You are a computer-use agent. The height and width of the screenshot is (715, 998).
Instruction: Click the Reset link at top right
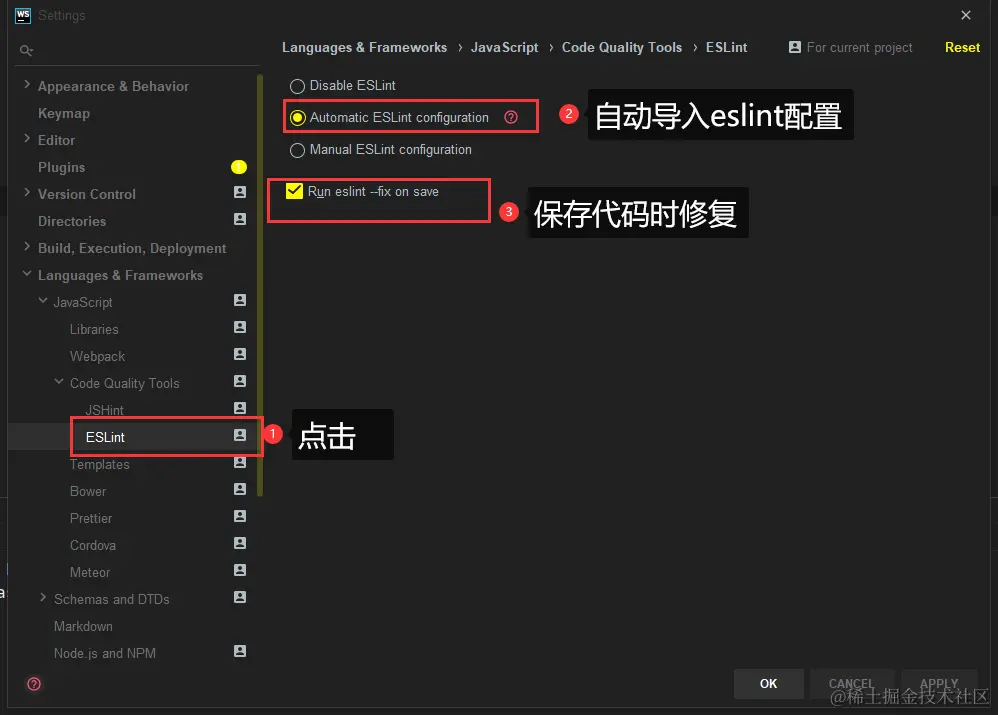[962, 47]
